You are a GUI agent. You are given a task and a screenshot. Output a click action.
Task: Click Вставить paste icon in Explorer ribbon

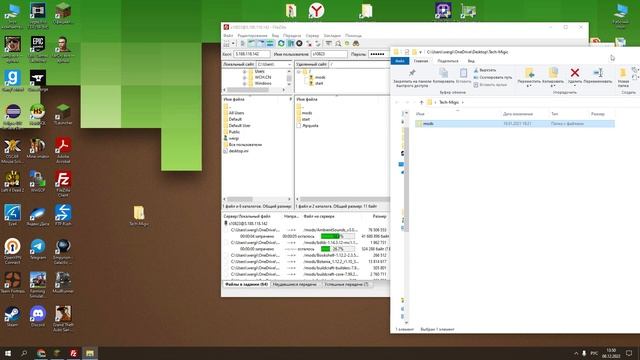464,73
